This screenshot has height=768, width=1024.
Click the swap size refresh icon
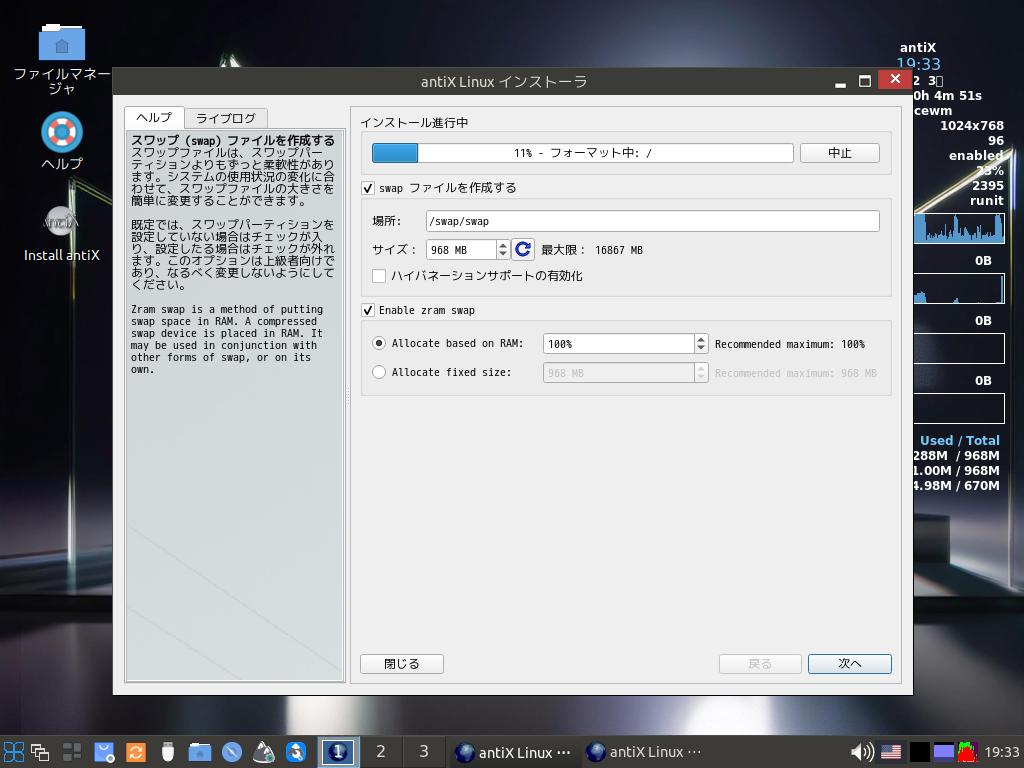click(x=523, y=250)
